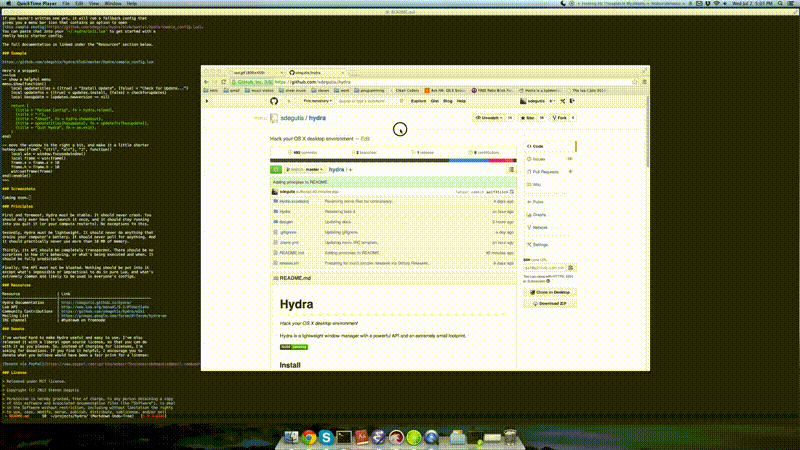
Task: Open README.md file in the file list
Action: [x=292, y=253]
